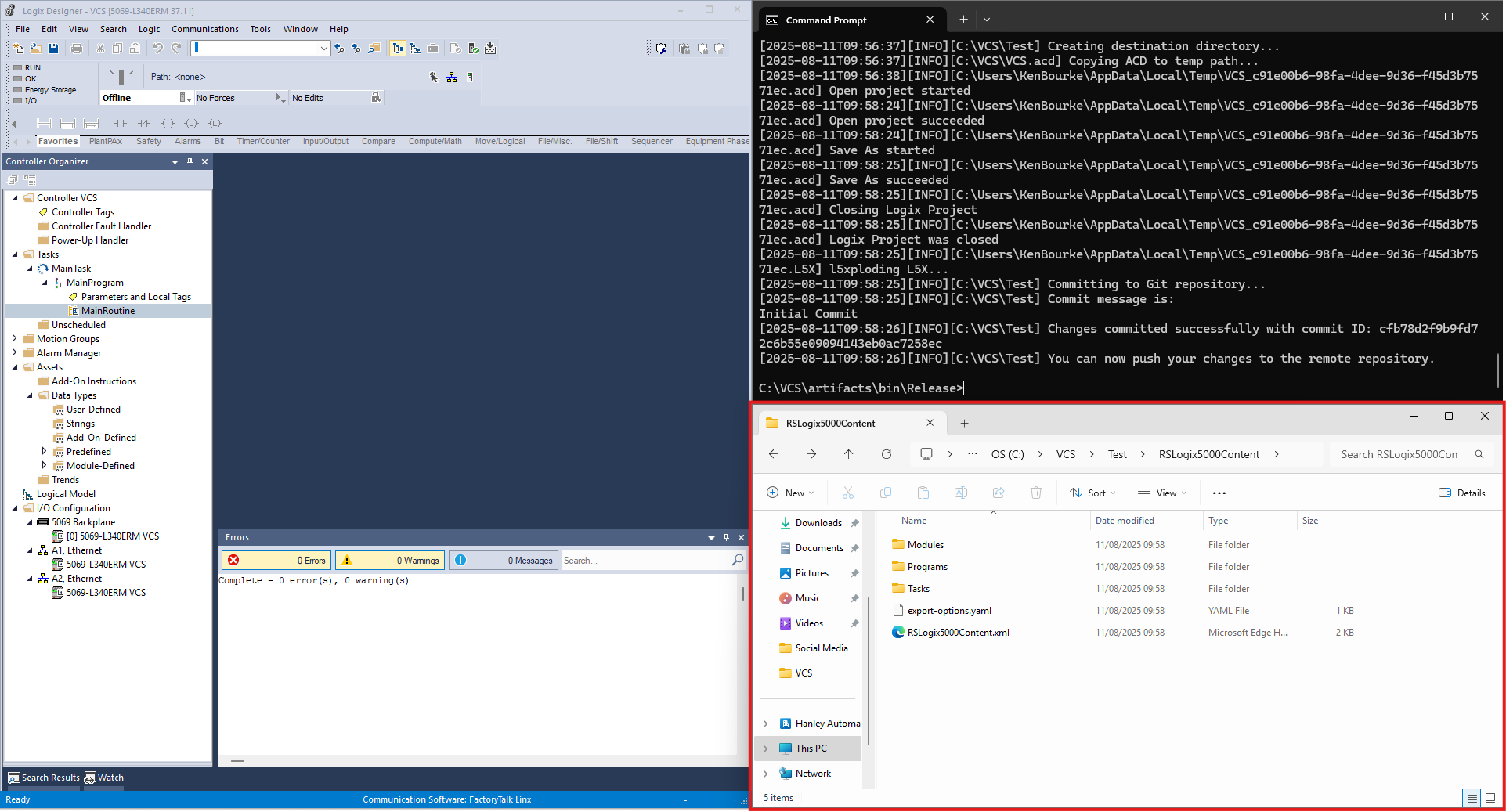Toggle the 0 Warnings filter button

[x=390, y=560]
